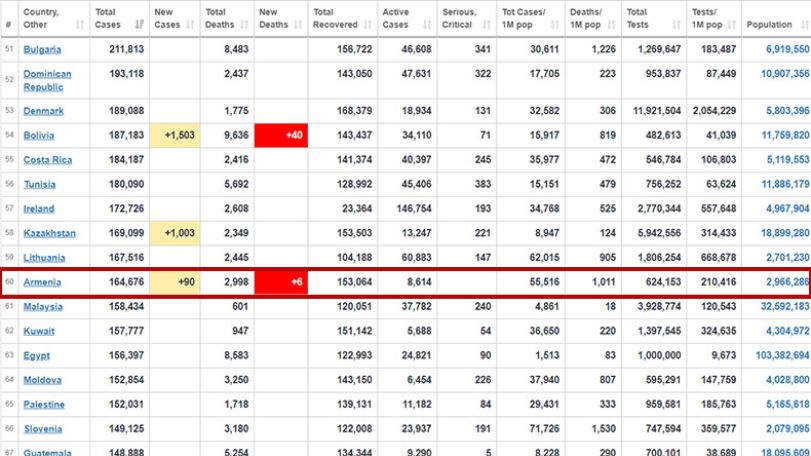Image resolution: width=811 pixels, height=456 pixels.
Task: Open the Lithuania country link
Action: 44,257
